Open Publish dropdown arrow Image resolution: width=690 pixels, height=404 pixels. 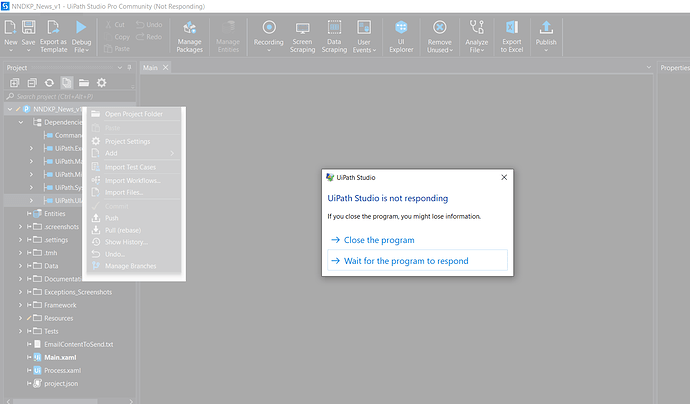[x=546, y=50]
